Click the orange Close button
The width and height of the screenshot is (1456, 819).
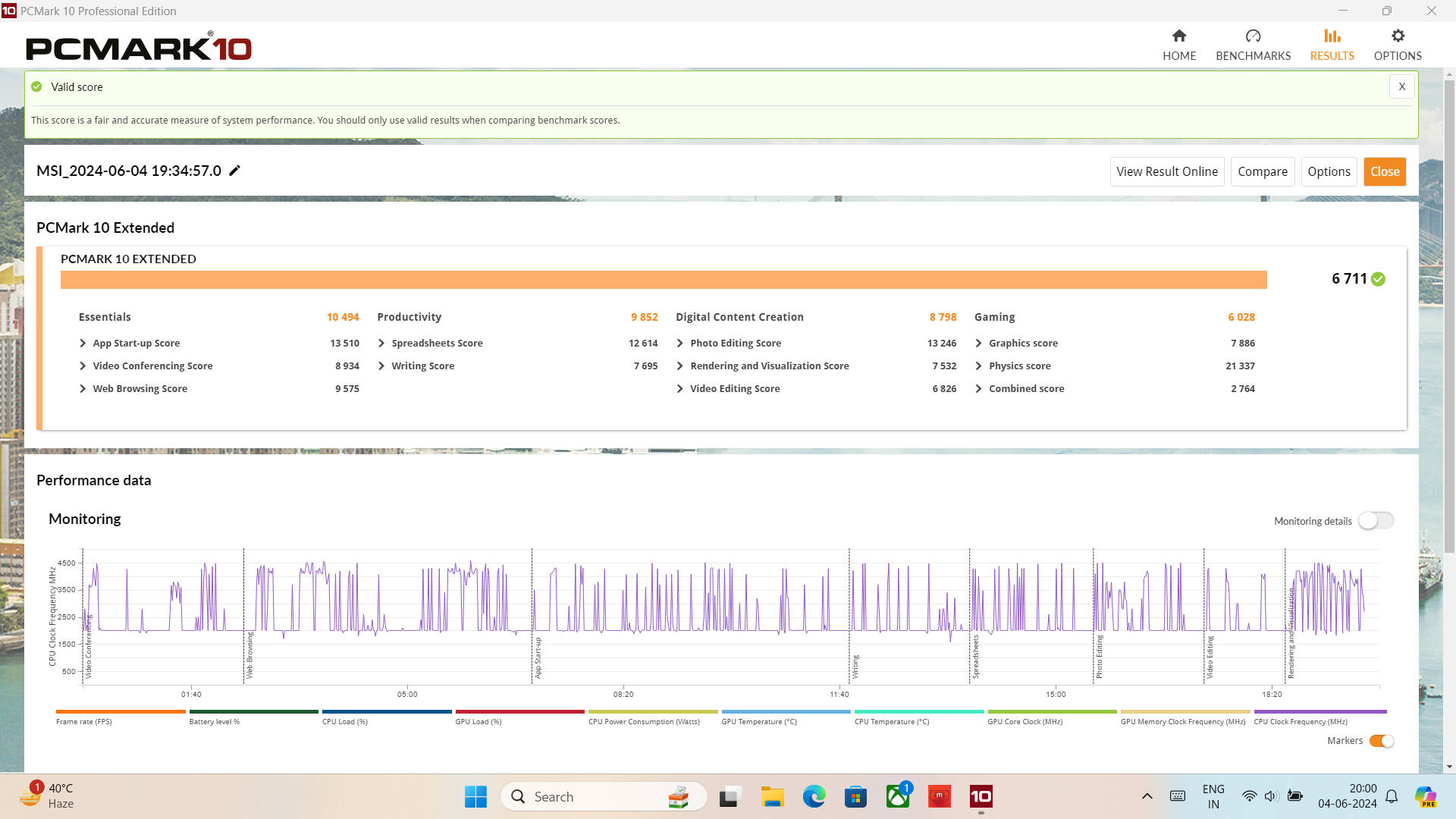pos(1385,171)
